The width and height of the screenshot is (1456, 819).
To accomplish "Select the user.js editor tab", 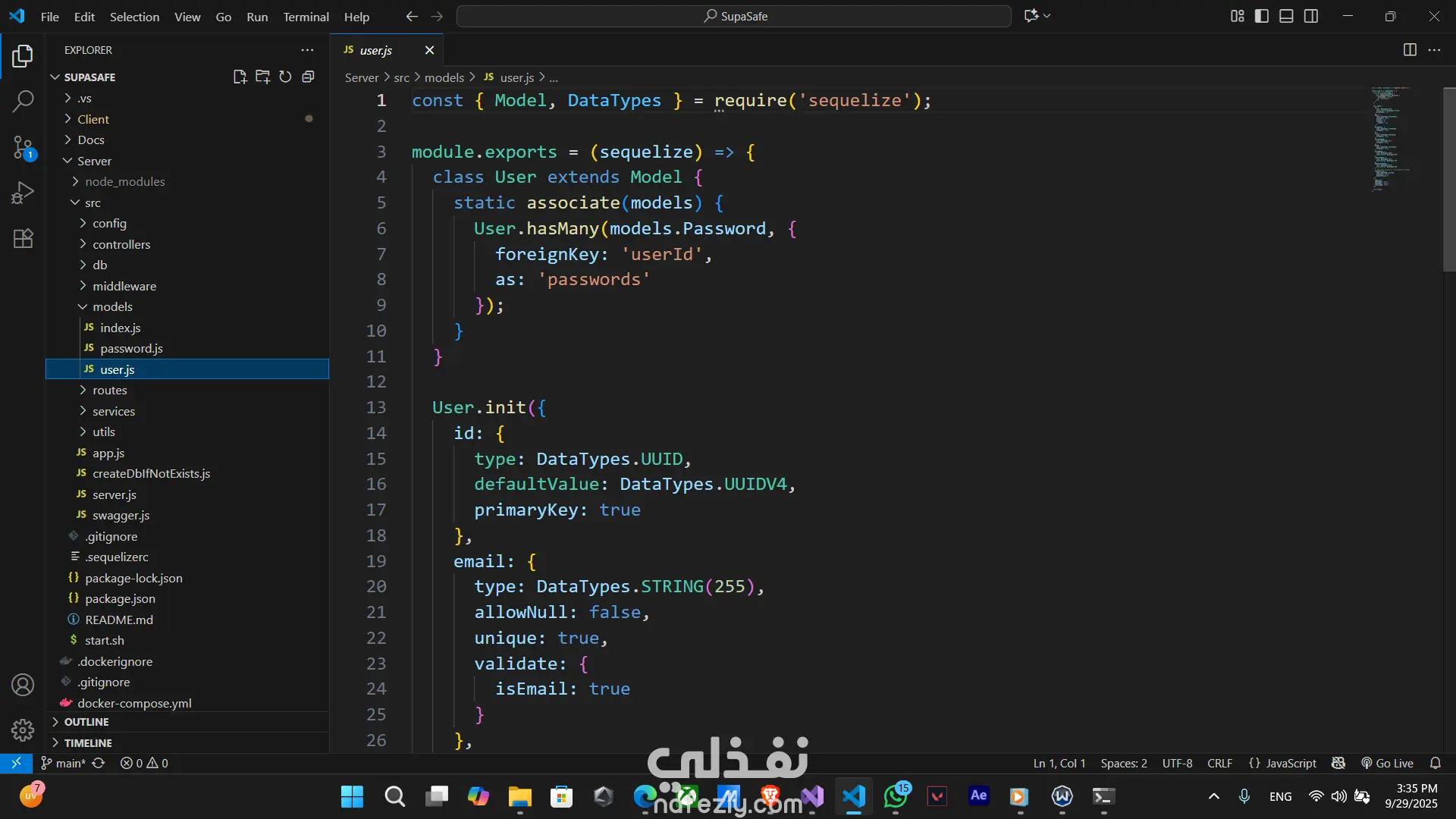I will click(x=375, y=50).
